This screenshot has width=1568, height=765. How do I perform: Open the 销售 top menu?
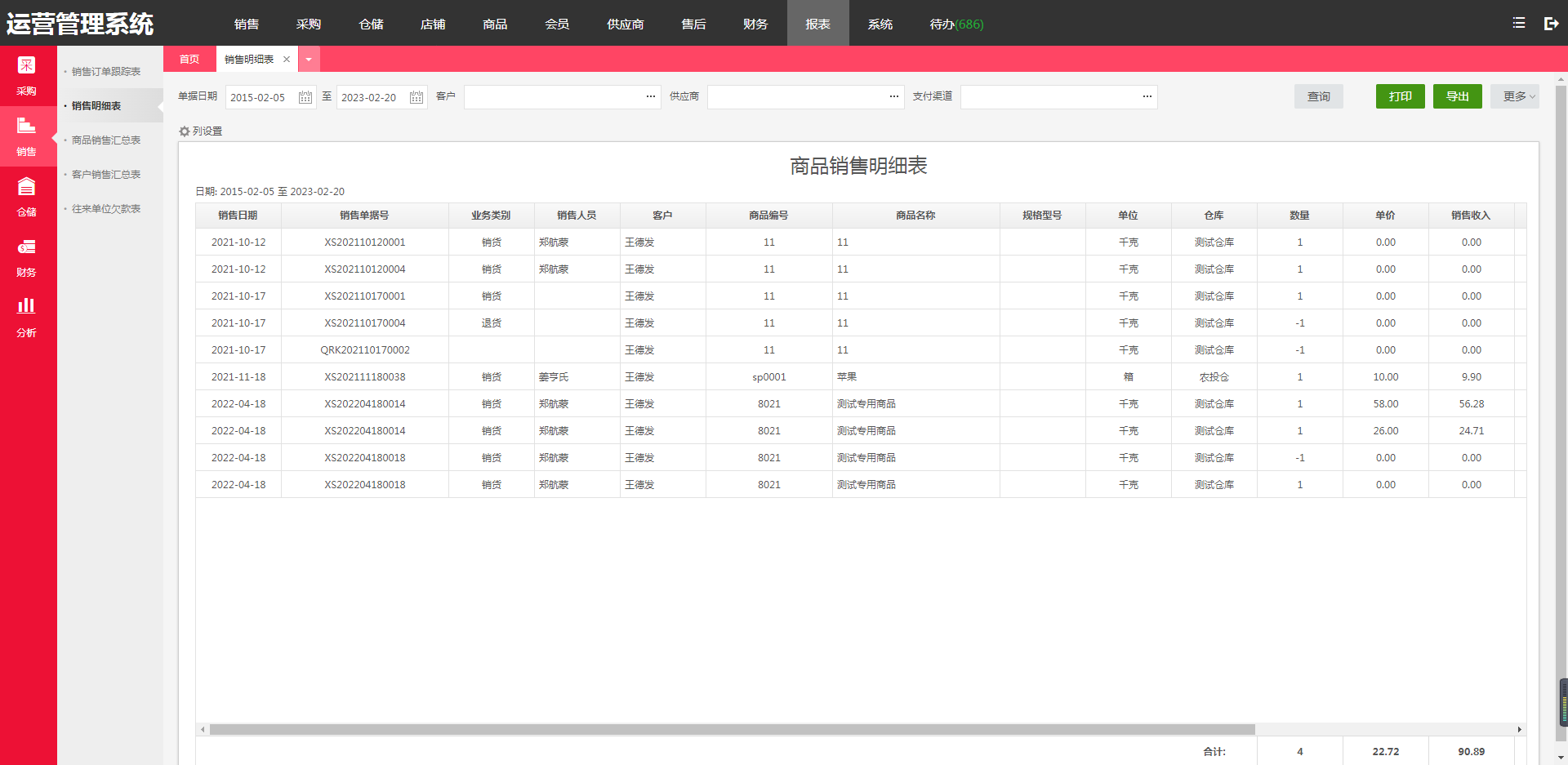coord(247,24)
